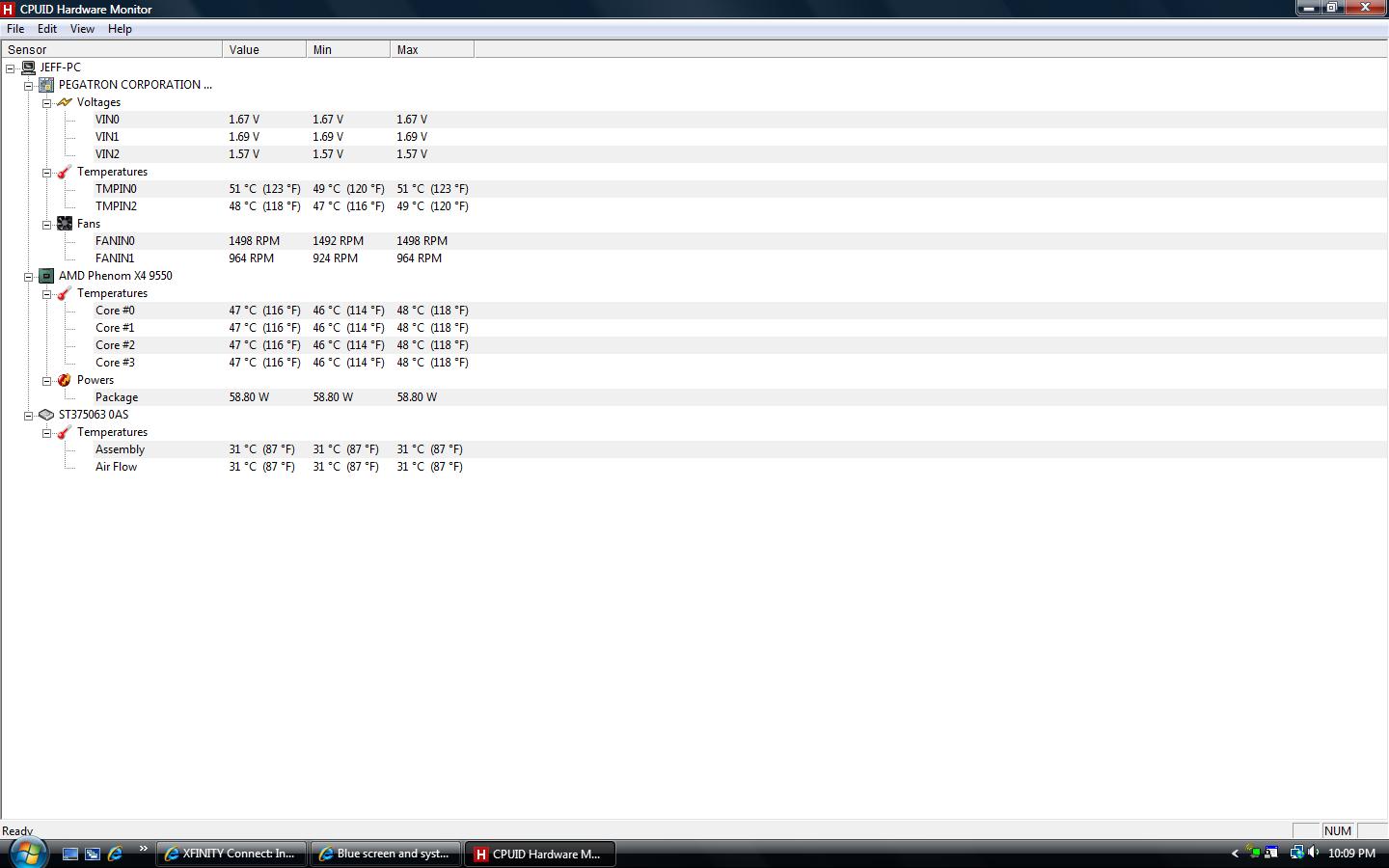
Task: Click the JEFF-PC computer icon
Action: [28, 68]
